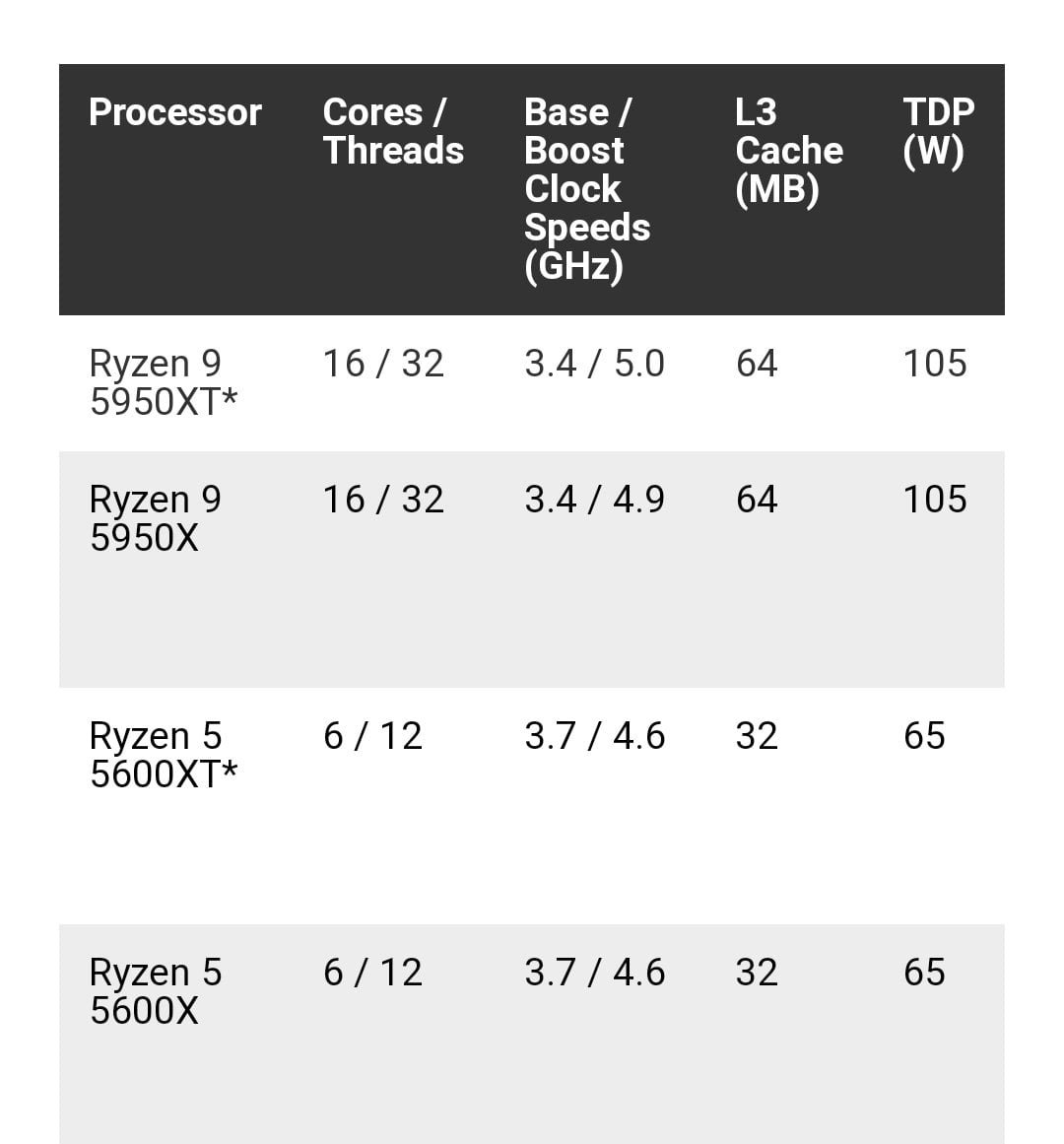Click clock speed value for Ryzen 5 5600XT*
Screen dimensions: 1064x1144
click(594, 736)
